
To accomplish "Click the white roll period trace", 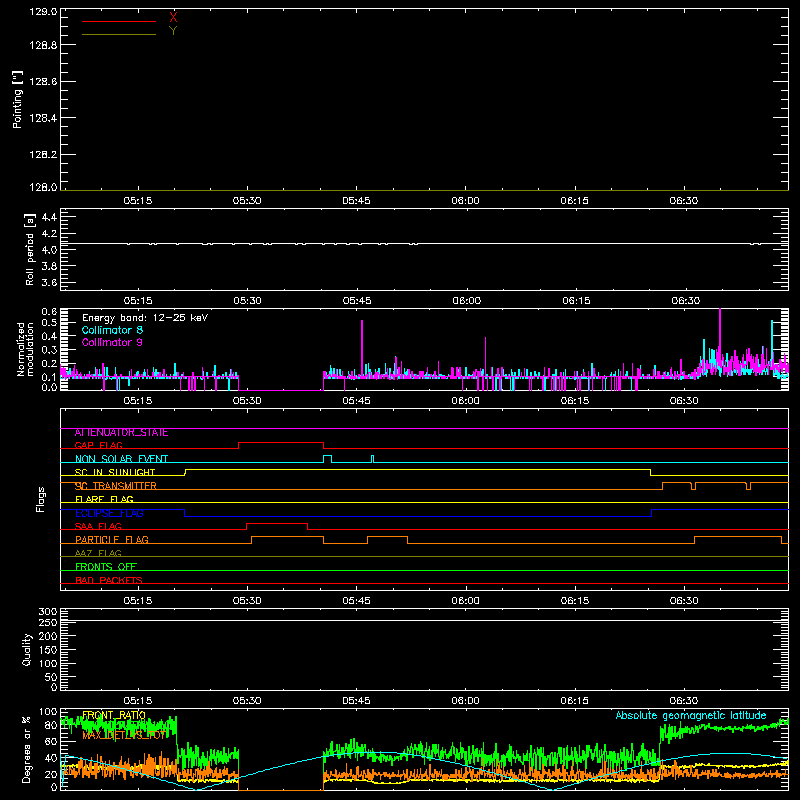I will [424, 244].
